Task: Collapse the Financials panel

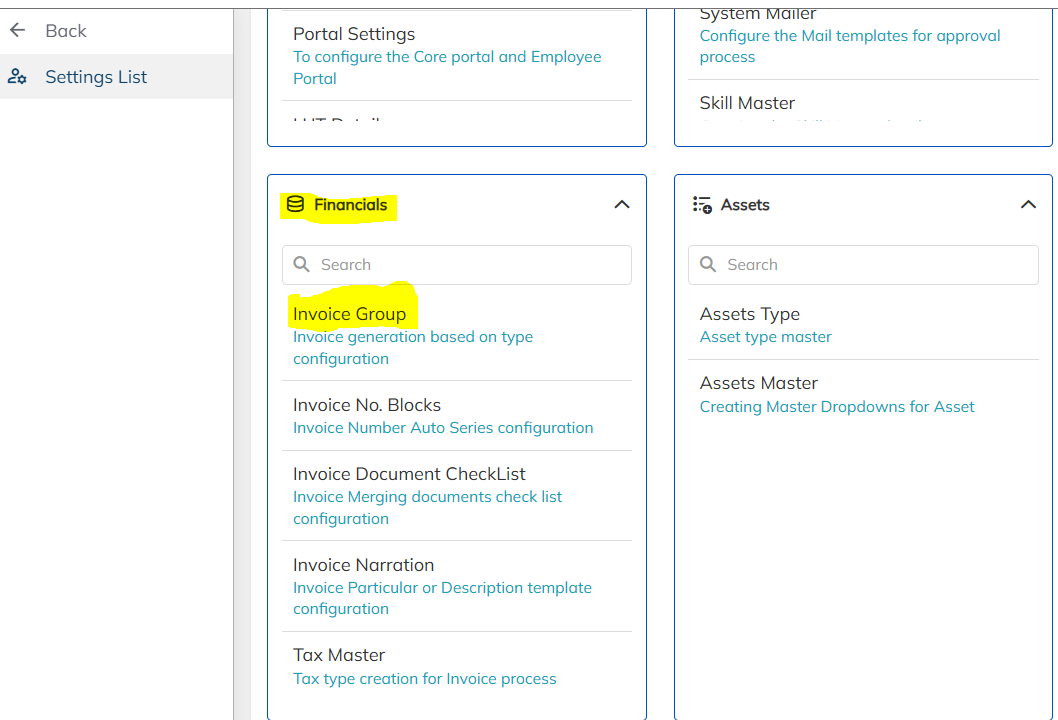Action: [621, 205]
